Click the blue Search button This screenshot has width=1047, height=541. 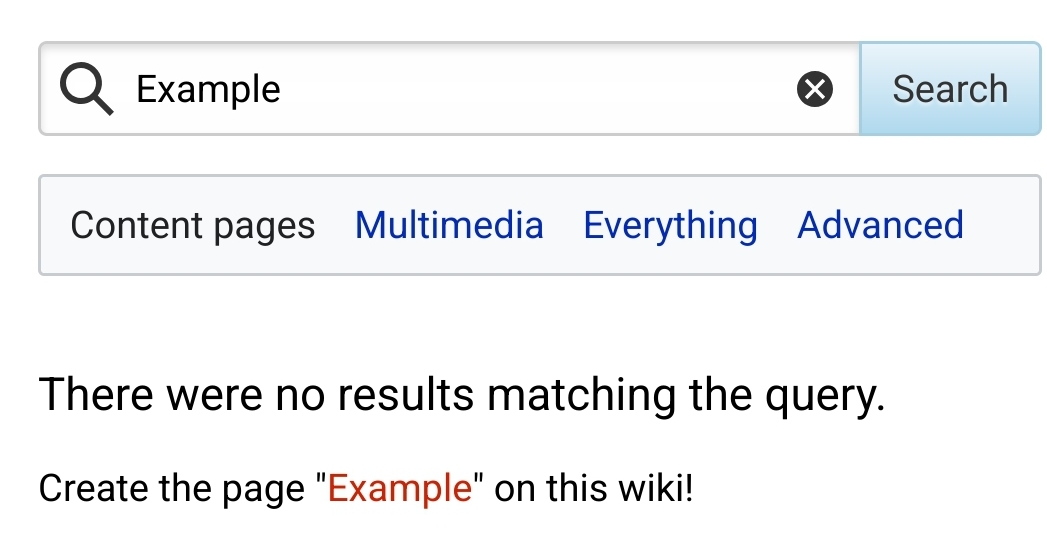(950, 89)
